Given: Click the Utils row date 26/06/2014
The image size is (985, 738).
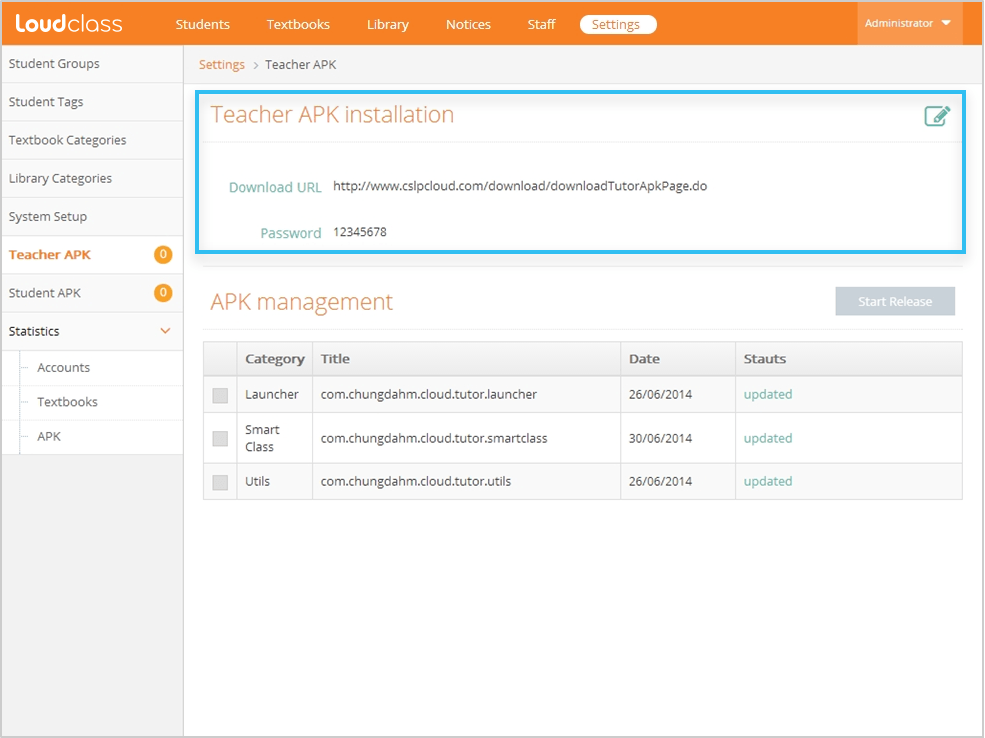Looking at the screenshot, I should pyautogui.click(x=660, y=481).
